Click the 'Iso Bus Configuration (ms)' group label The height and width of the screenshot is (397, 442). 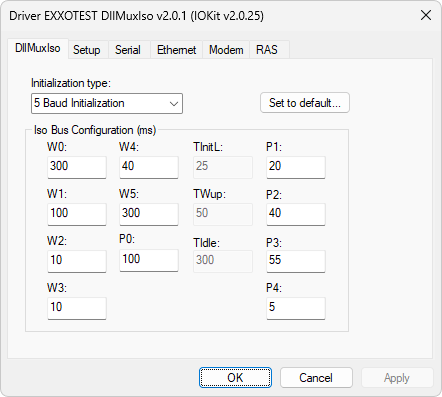click(95, 130)
